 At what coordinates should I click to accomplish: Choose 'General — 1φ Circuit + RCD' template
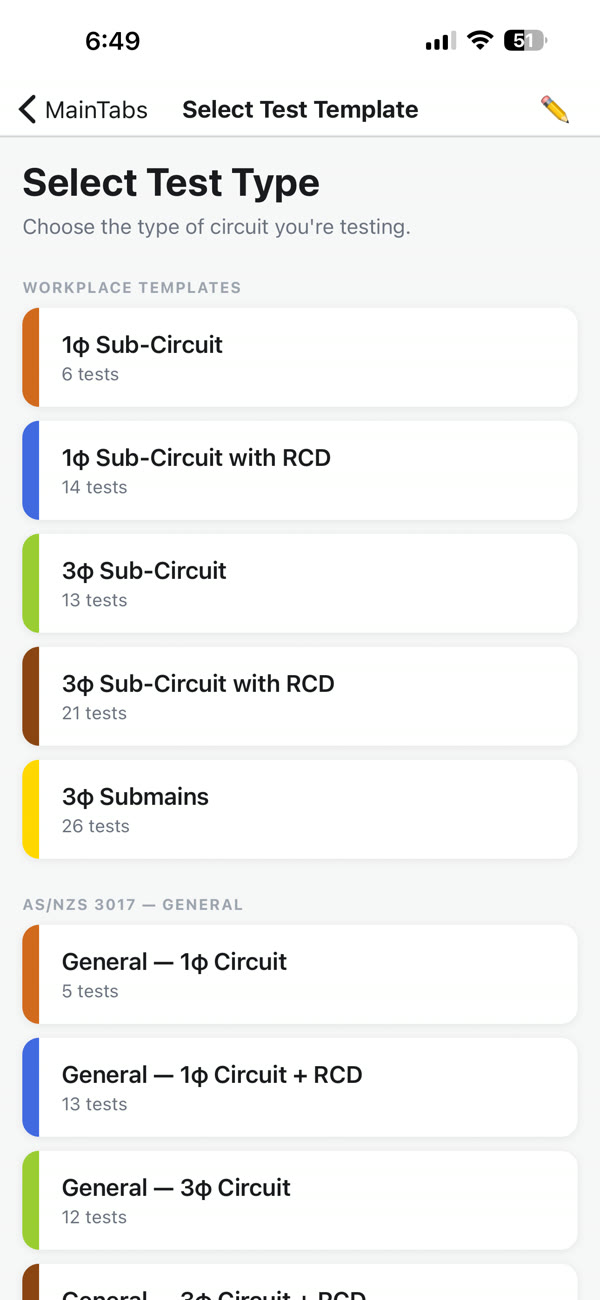[x=300, y=1087]
